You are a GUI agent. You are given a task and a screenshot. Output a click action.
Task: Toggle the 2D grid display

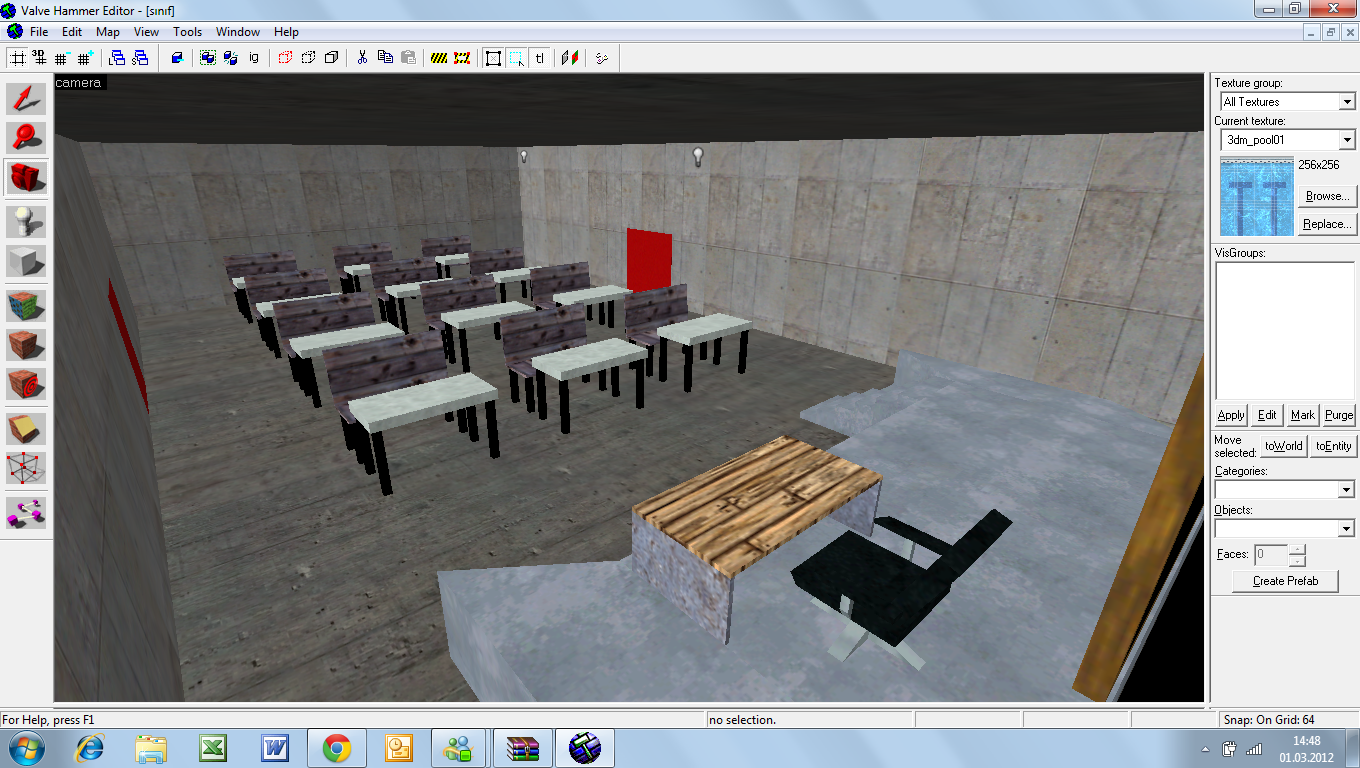(17, 58)
